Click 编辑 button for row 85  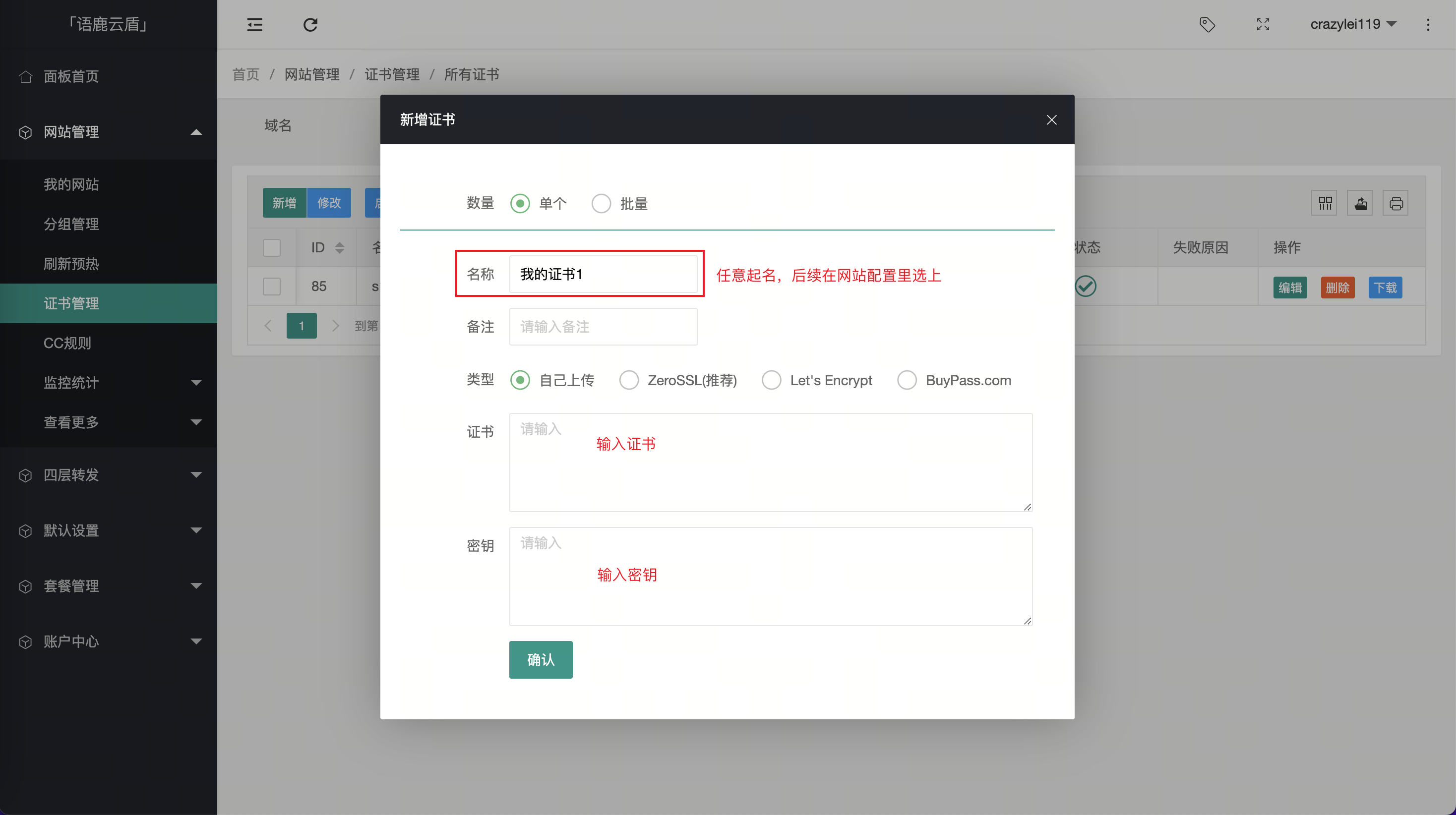click(1290, 288)
